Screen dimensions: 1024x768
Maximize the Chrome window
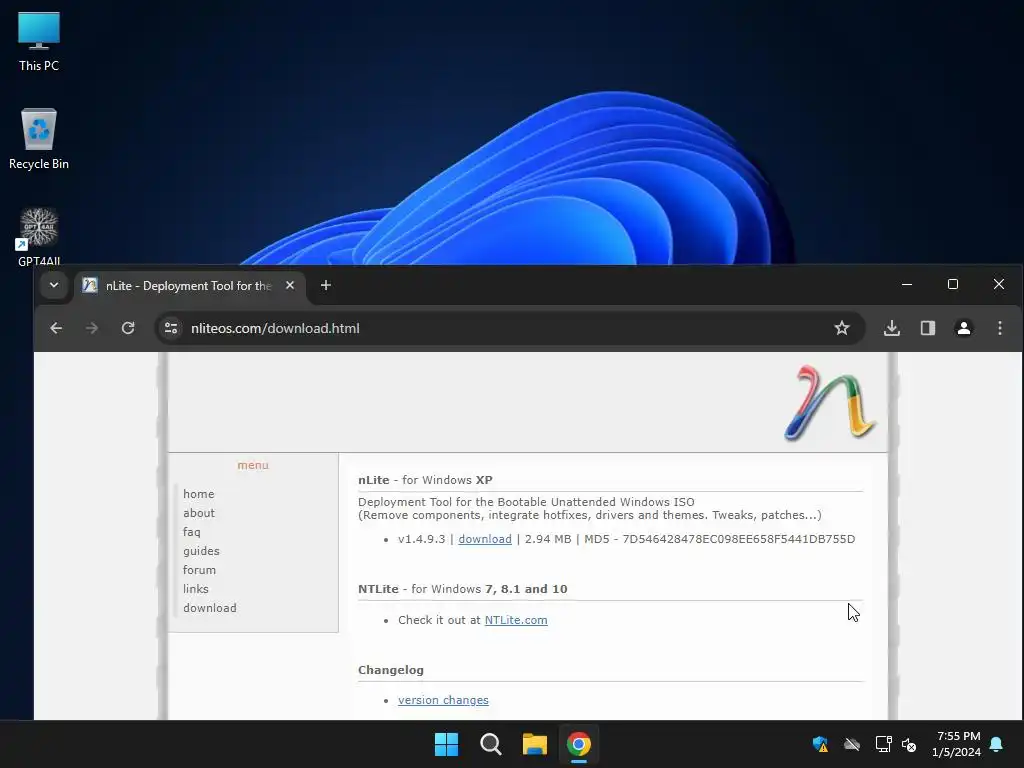click(953, 284)
